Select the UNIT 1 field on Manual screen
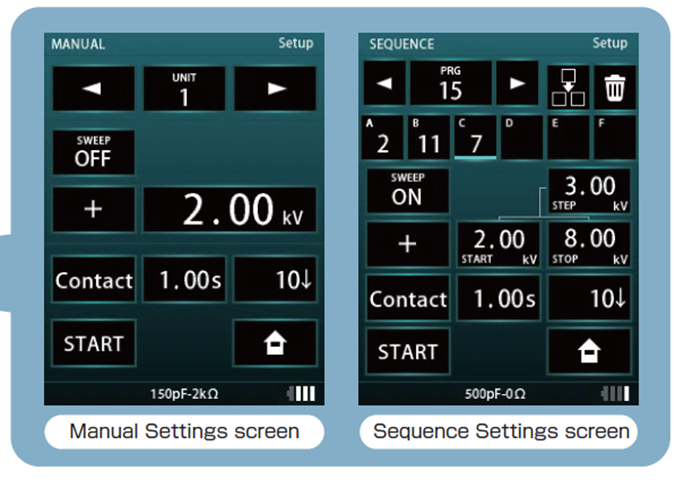Viewport: 684px width, 489px height. click(184, 89)
